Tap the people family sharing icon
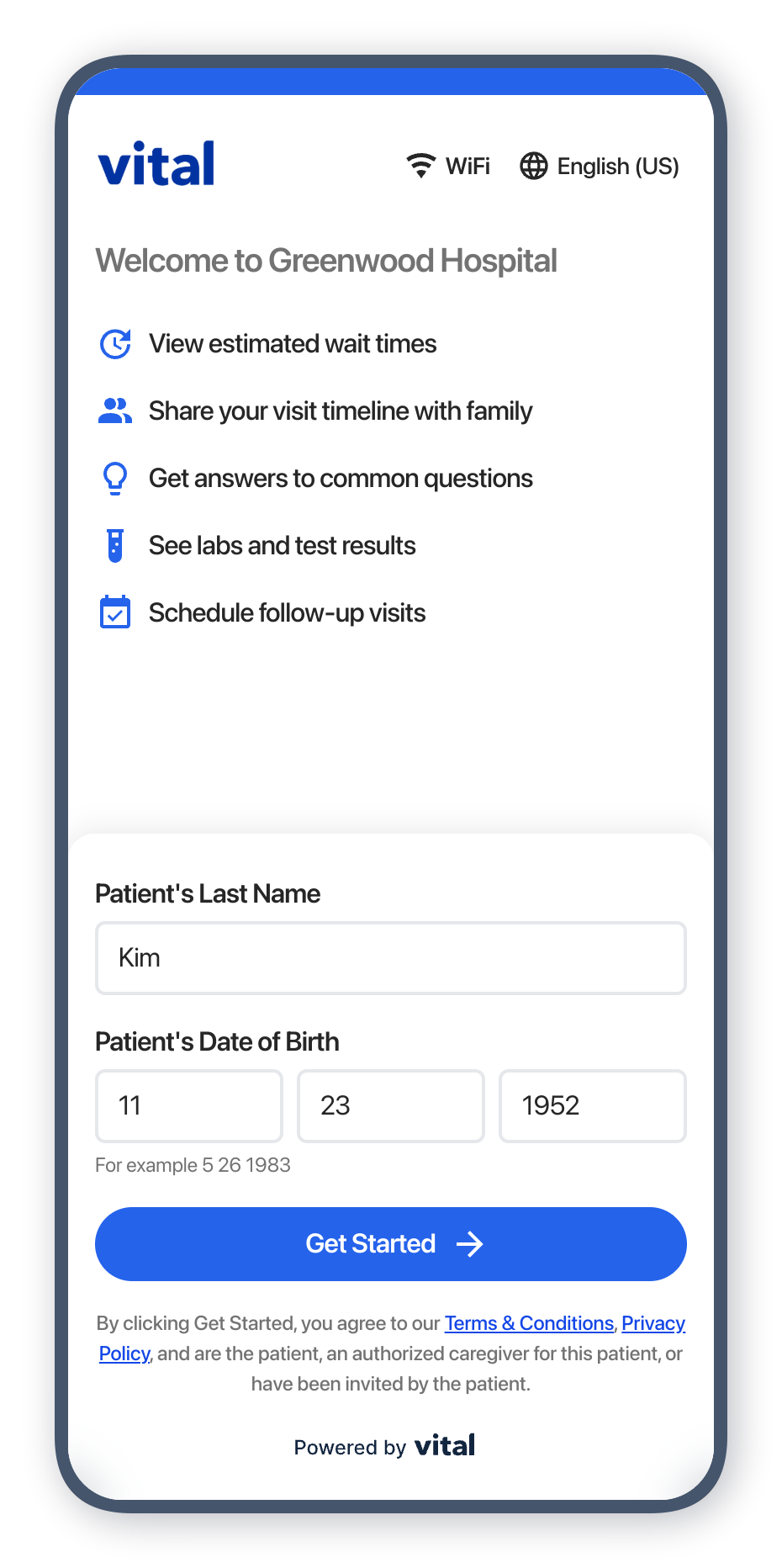The image size is (782, 1568). click(115, 411)
